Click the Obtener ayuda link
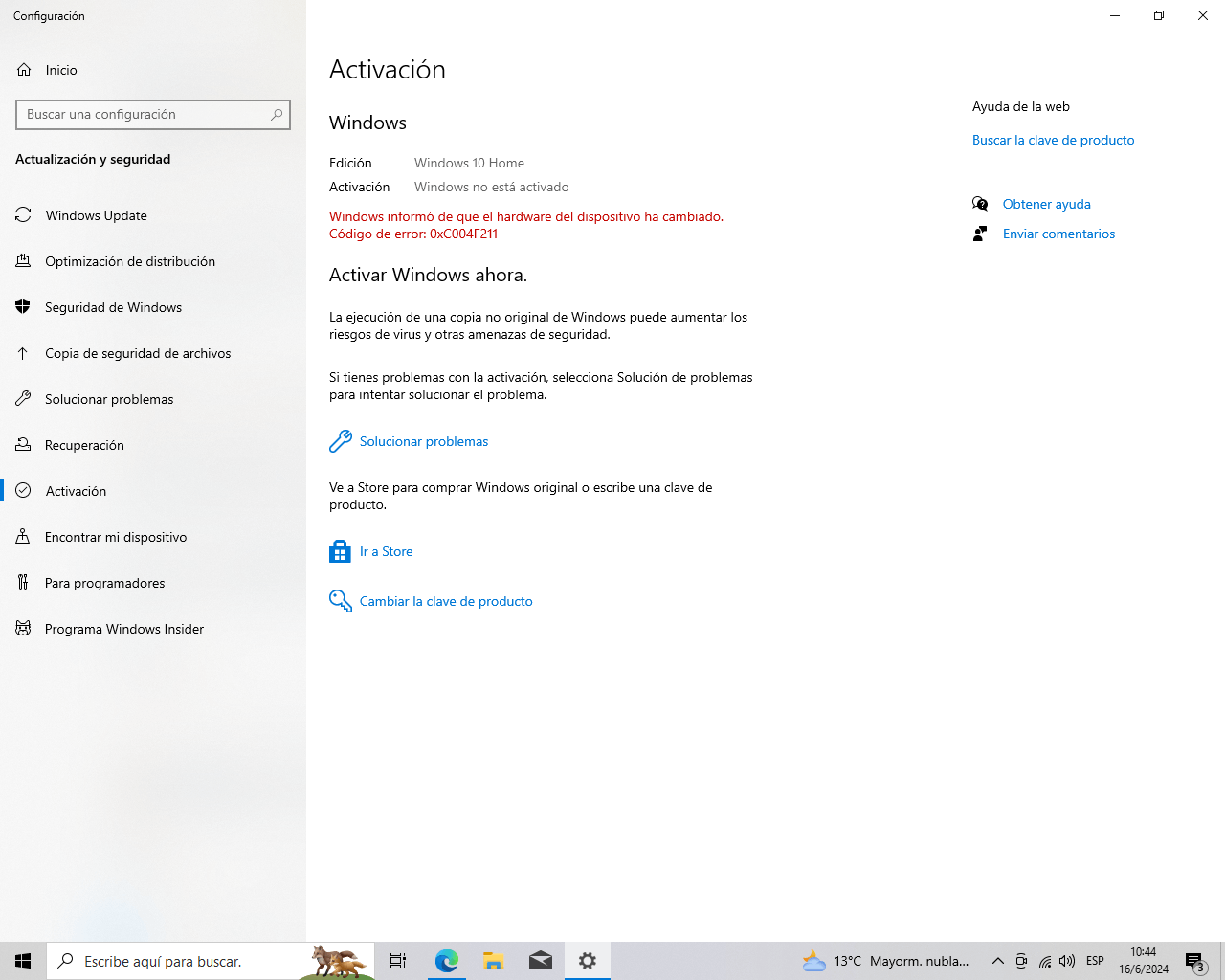The image size is (1225, 980). pos(1047,204)
